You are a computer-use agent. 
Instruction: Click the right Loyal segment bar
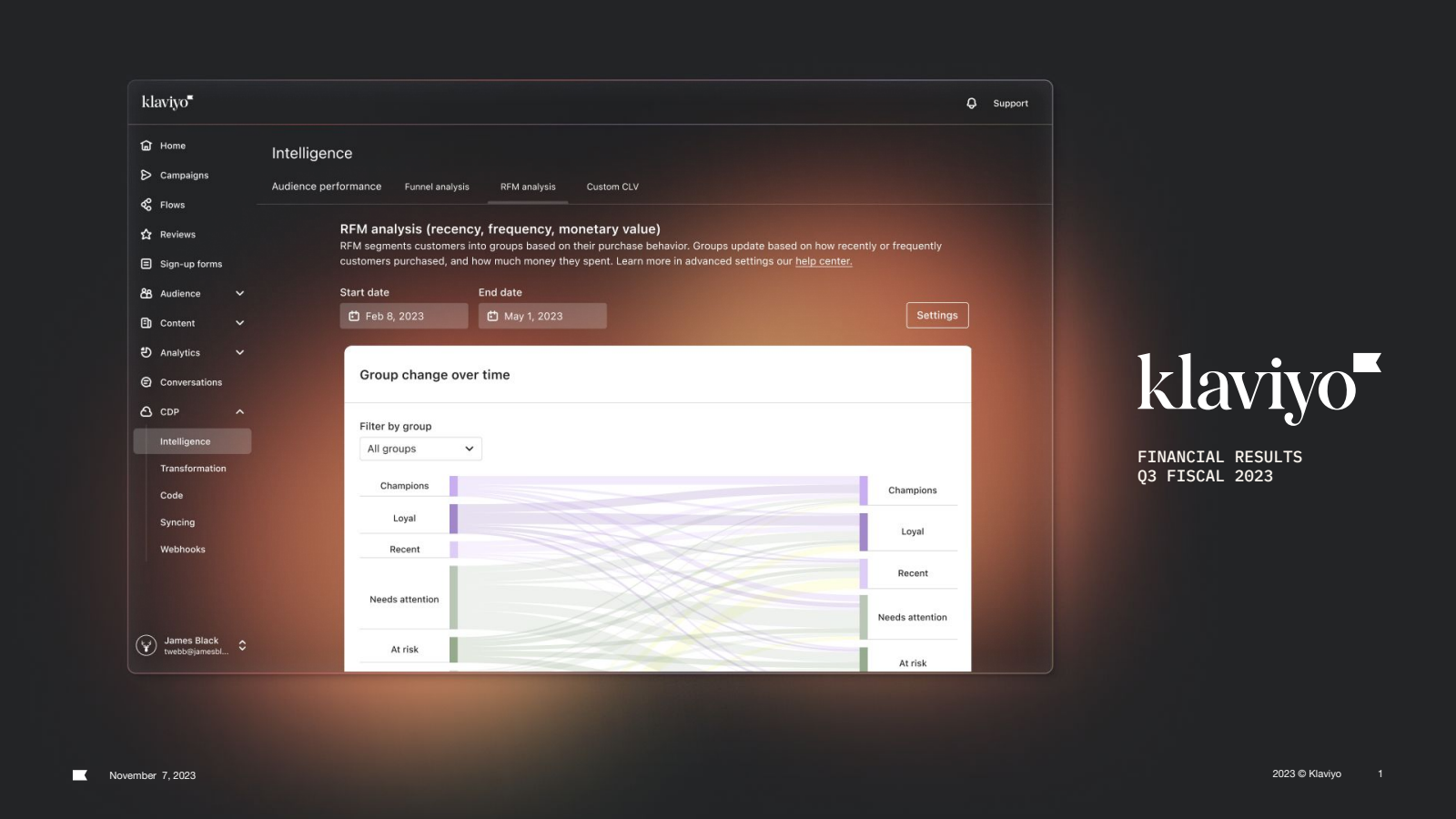click(864, 531)
